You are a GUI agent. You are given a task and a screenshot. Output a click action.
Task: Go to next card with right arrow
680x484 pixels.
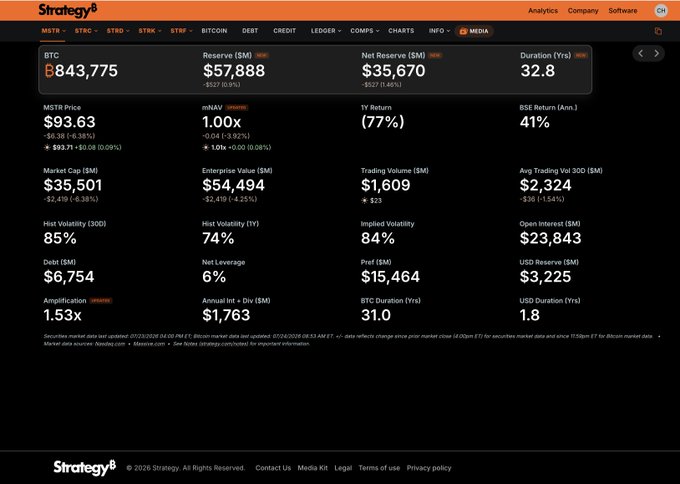point(657,53)
